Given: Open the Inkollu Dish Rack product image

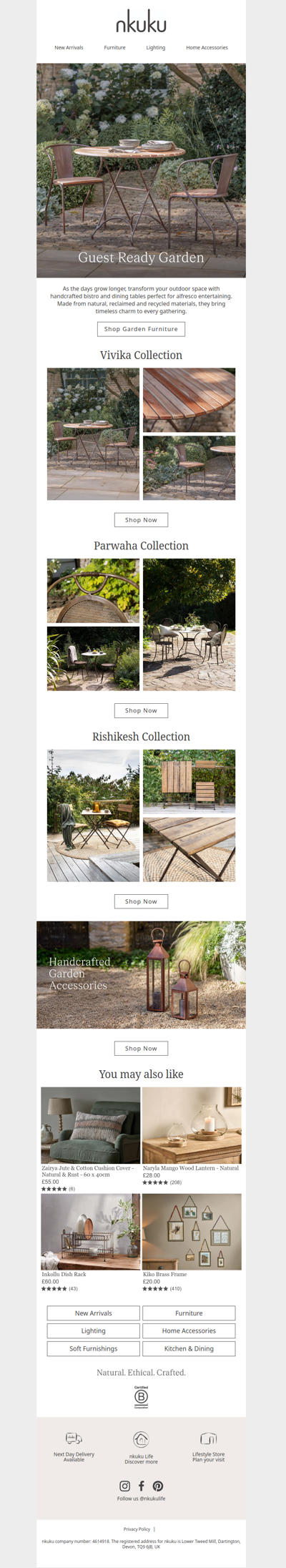Looking at the screenshot, I should (90, 1232).
